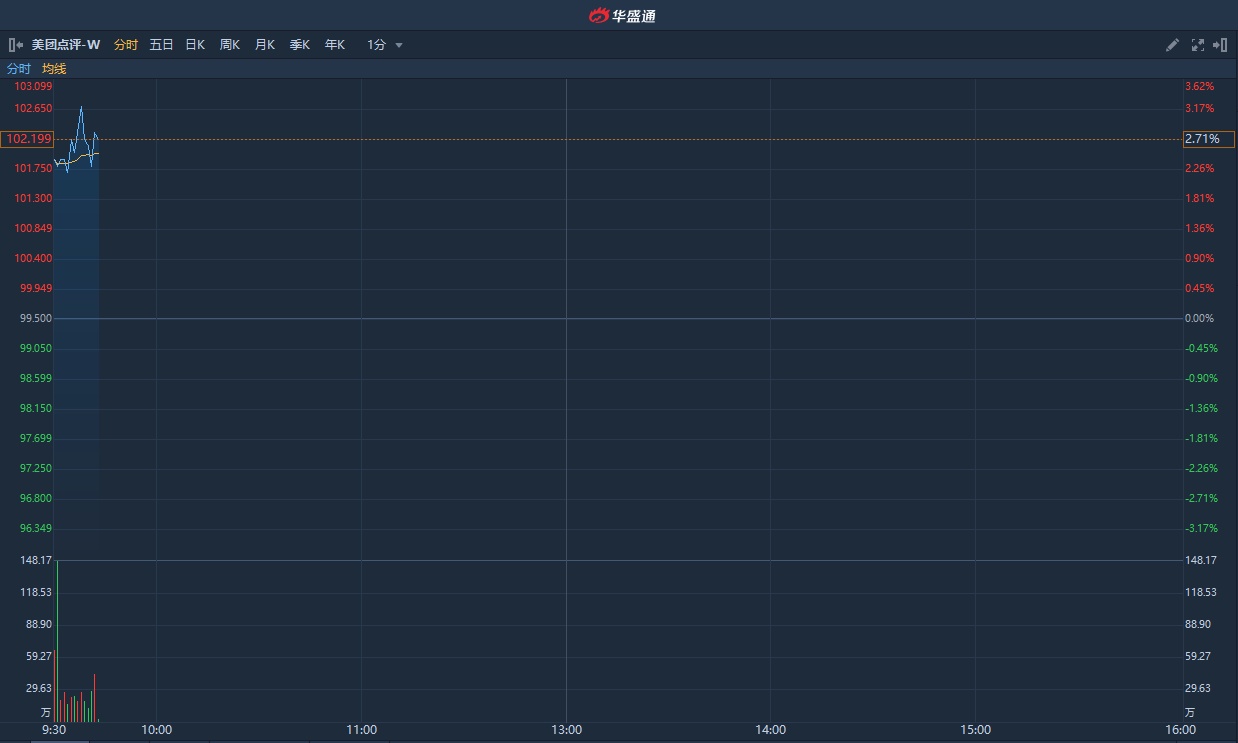
Task: Select the 分时 intraday chart tab
Action: (126, 45)
